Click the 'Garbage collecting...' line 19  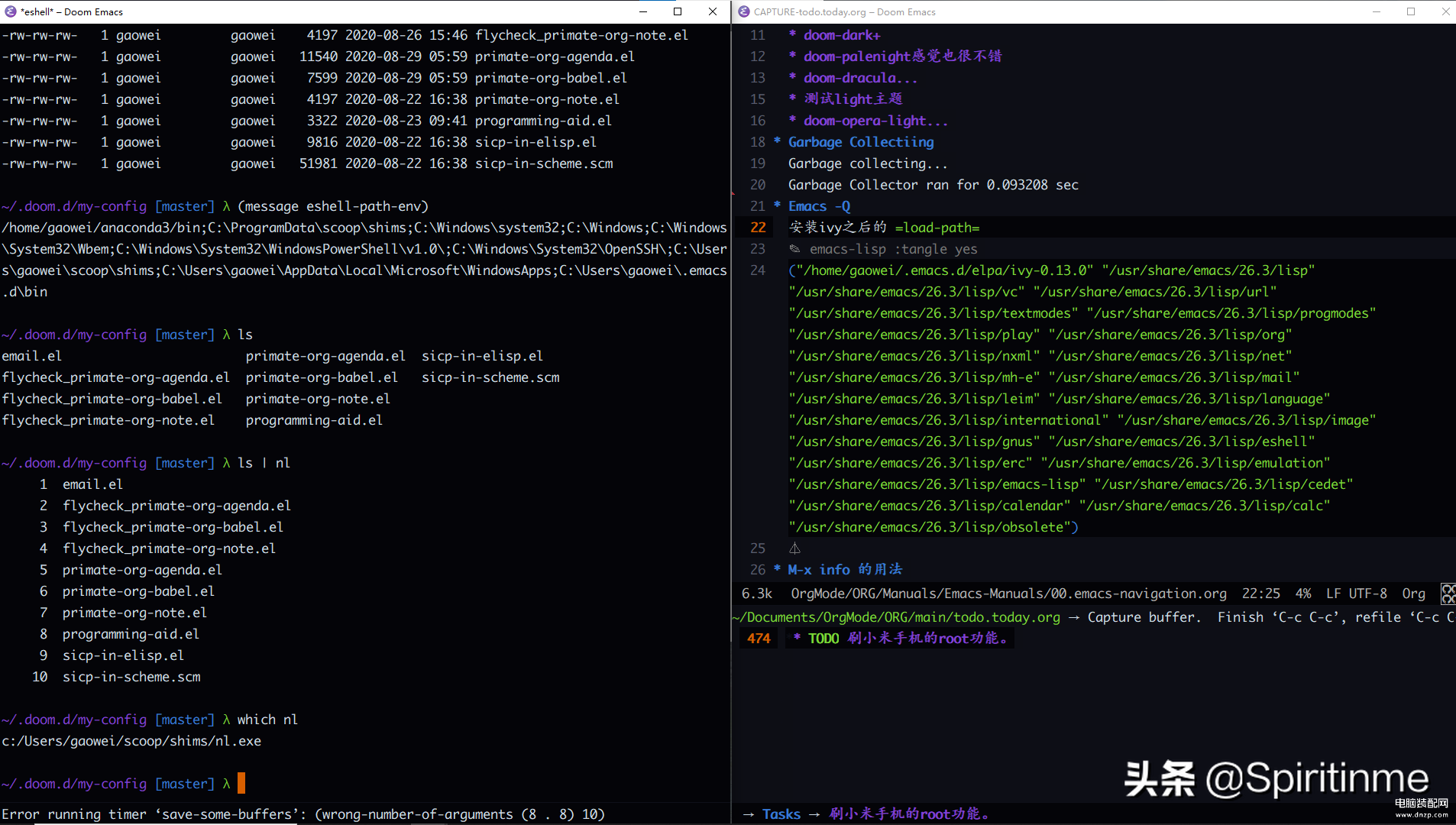pyautogui.click(x=868, y=163)
